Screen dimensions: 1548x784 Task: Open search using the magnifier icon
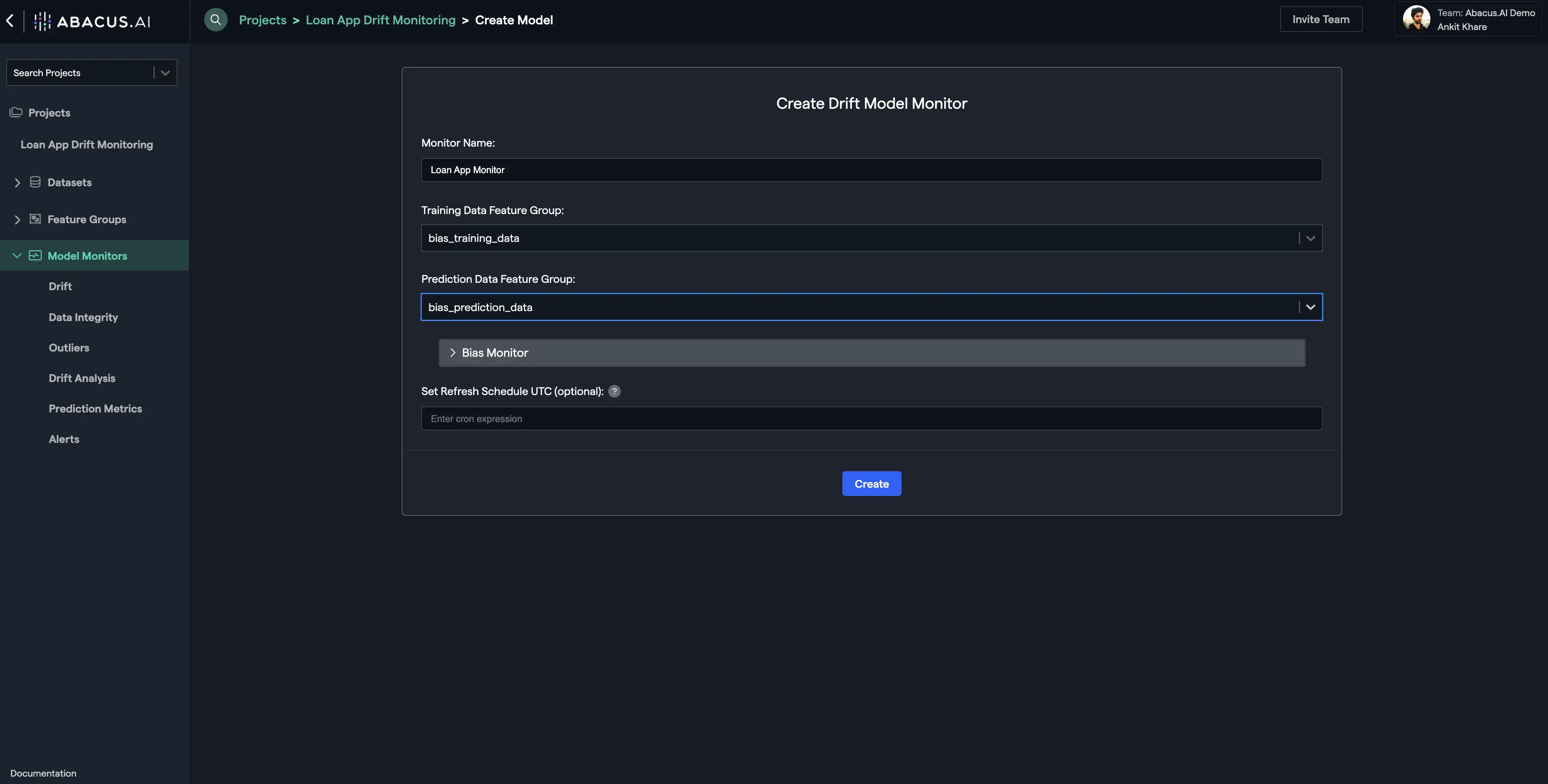(215, 19)
